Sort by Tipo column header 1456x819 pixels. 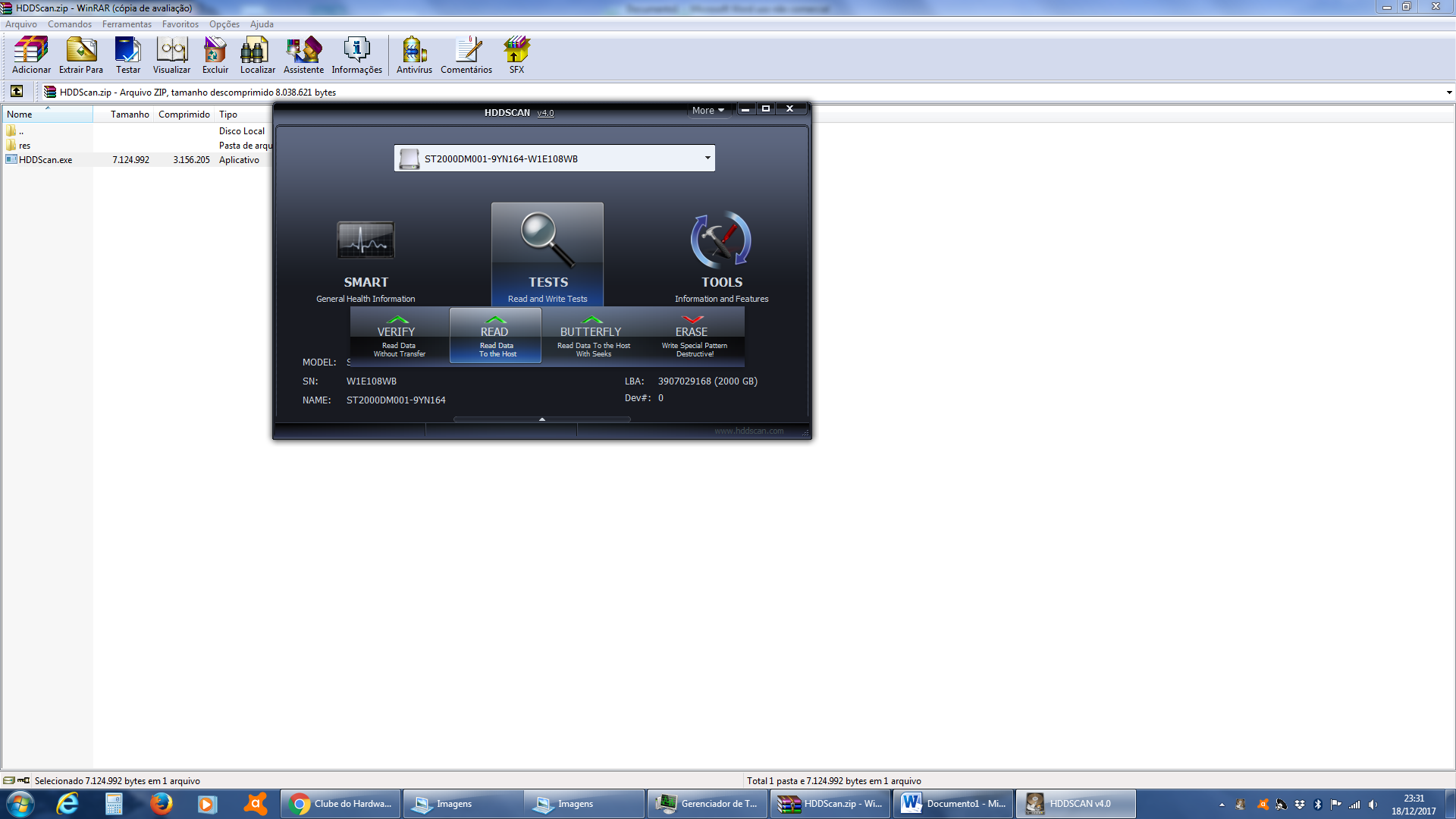pos(243,115)
